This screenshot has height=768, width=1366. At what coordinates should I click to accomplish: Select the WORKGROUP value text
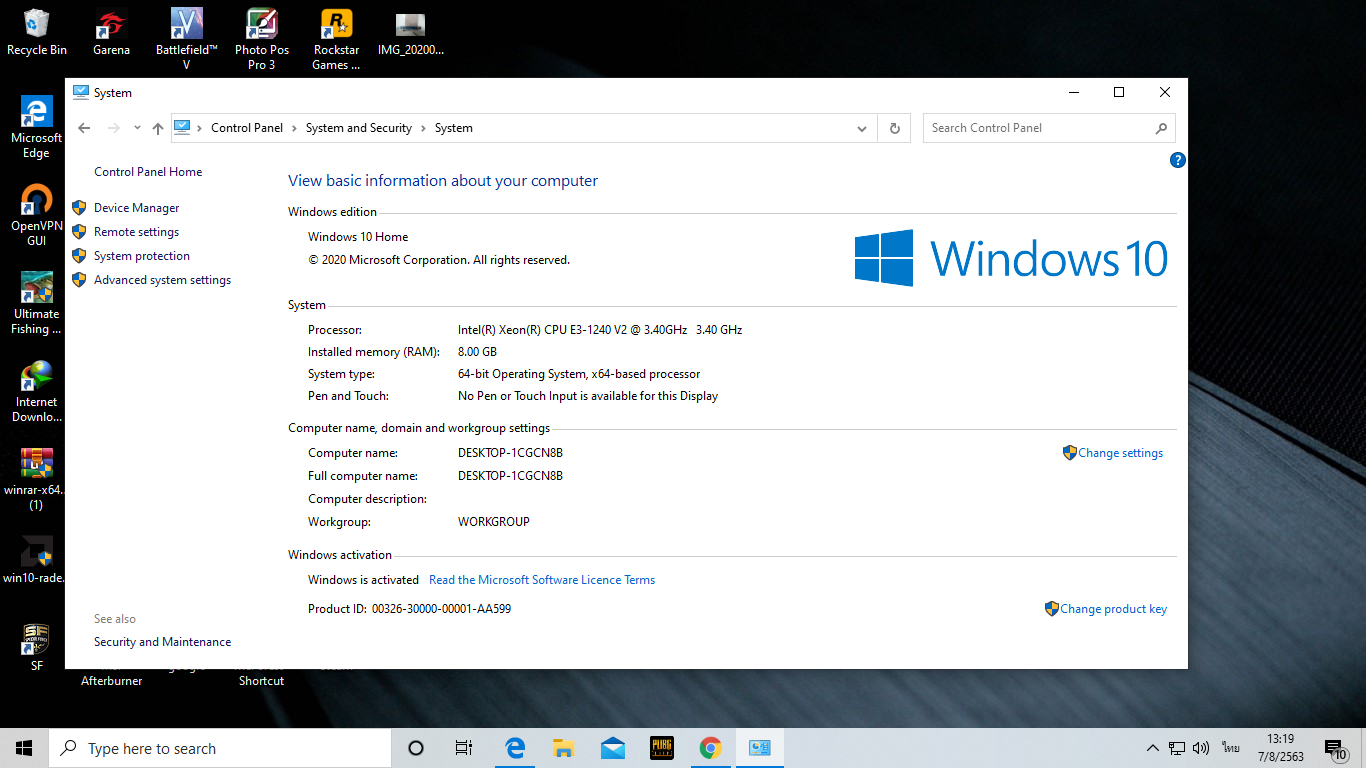[494, 522]
